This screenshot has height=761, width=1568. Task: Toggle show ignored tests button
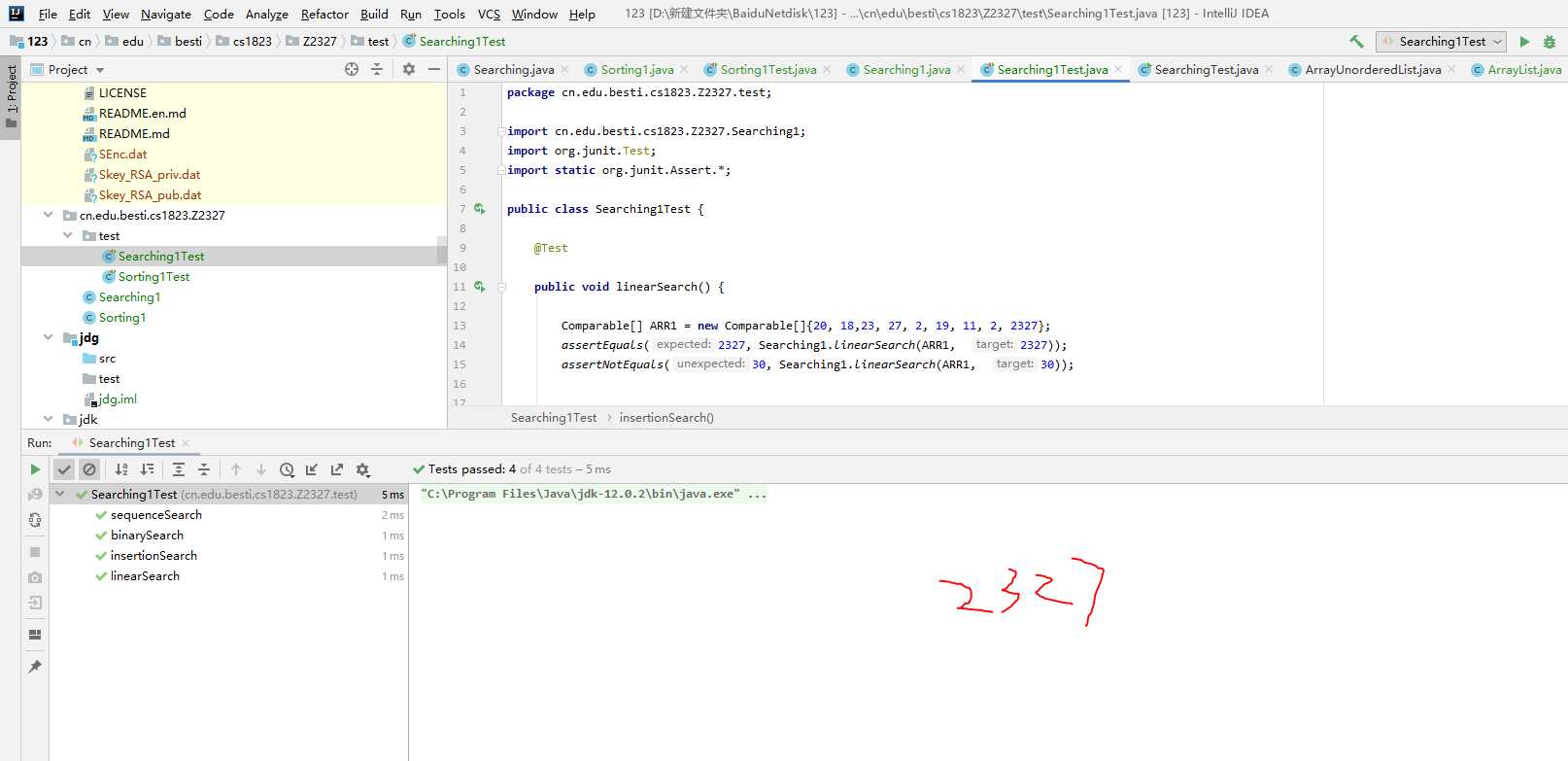[x=89, y=469]
